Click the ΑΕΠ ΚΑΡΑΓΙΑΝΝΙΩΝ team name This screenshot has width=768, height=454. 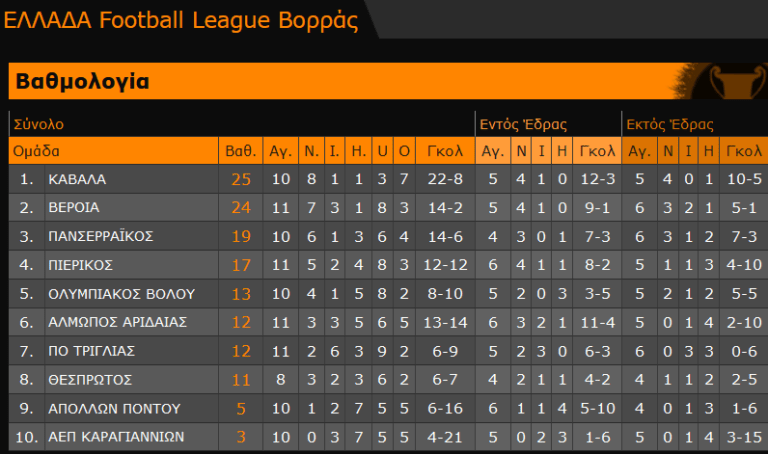click(x=116, y=437)
